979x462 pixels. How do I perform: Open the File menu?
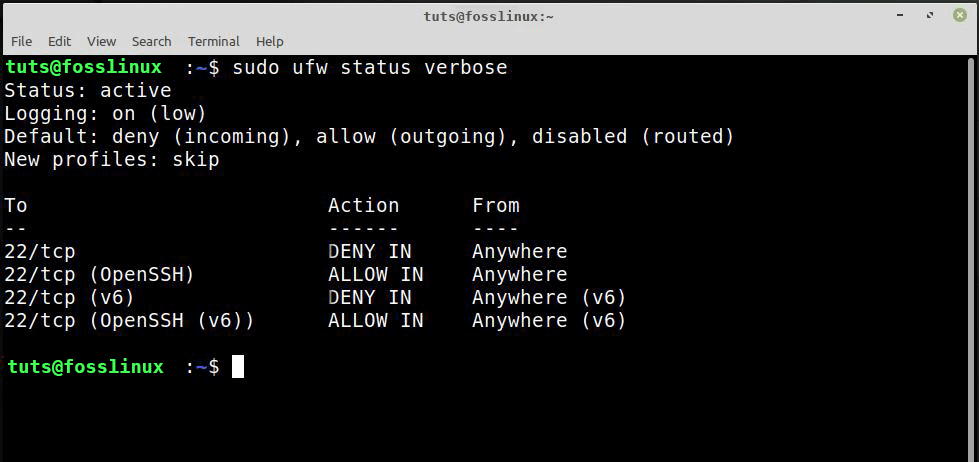coord(21,41)
